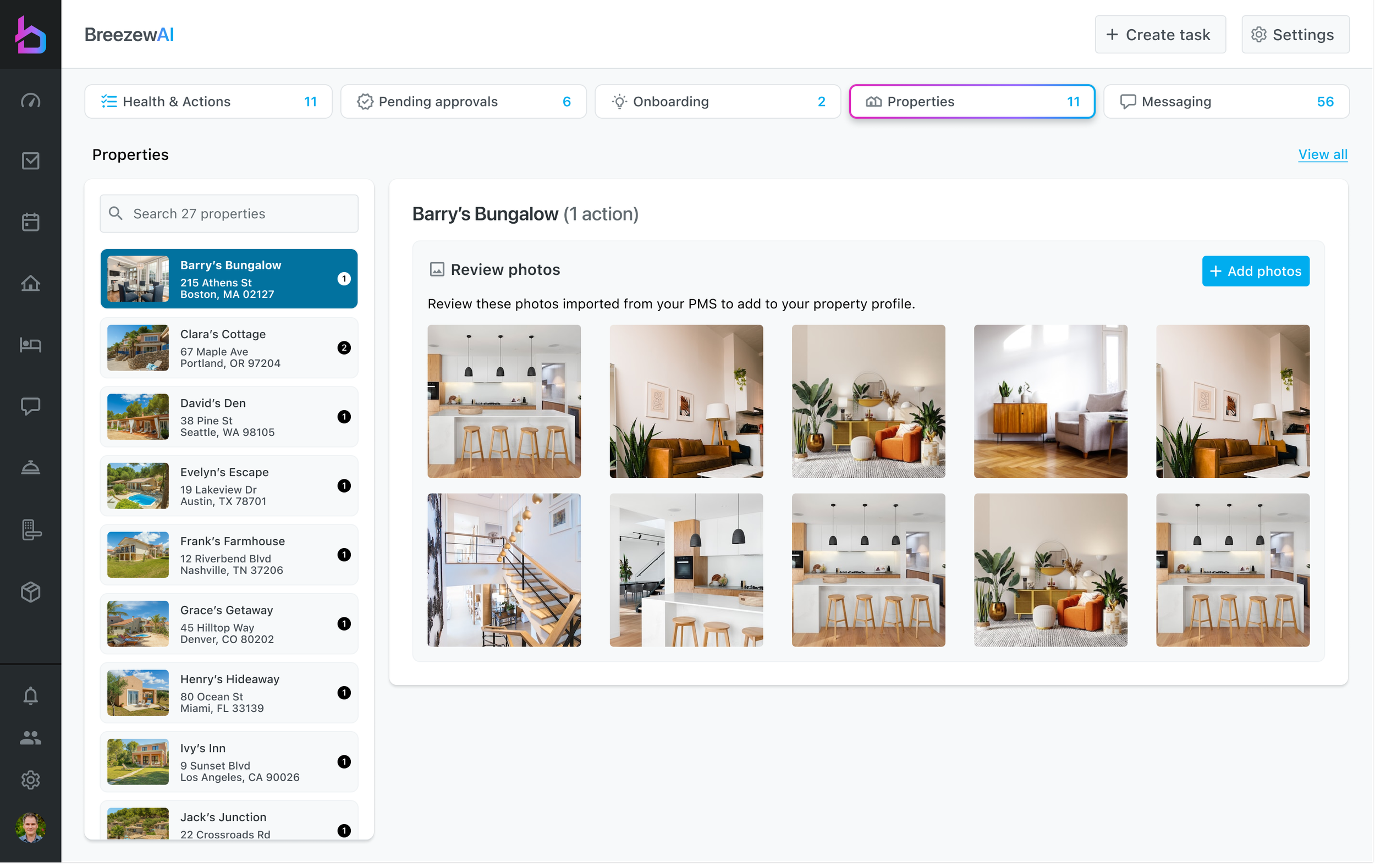Switch to the Pending approvals tab

464,102
